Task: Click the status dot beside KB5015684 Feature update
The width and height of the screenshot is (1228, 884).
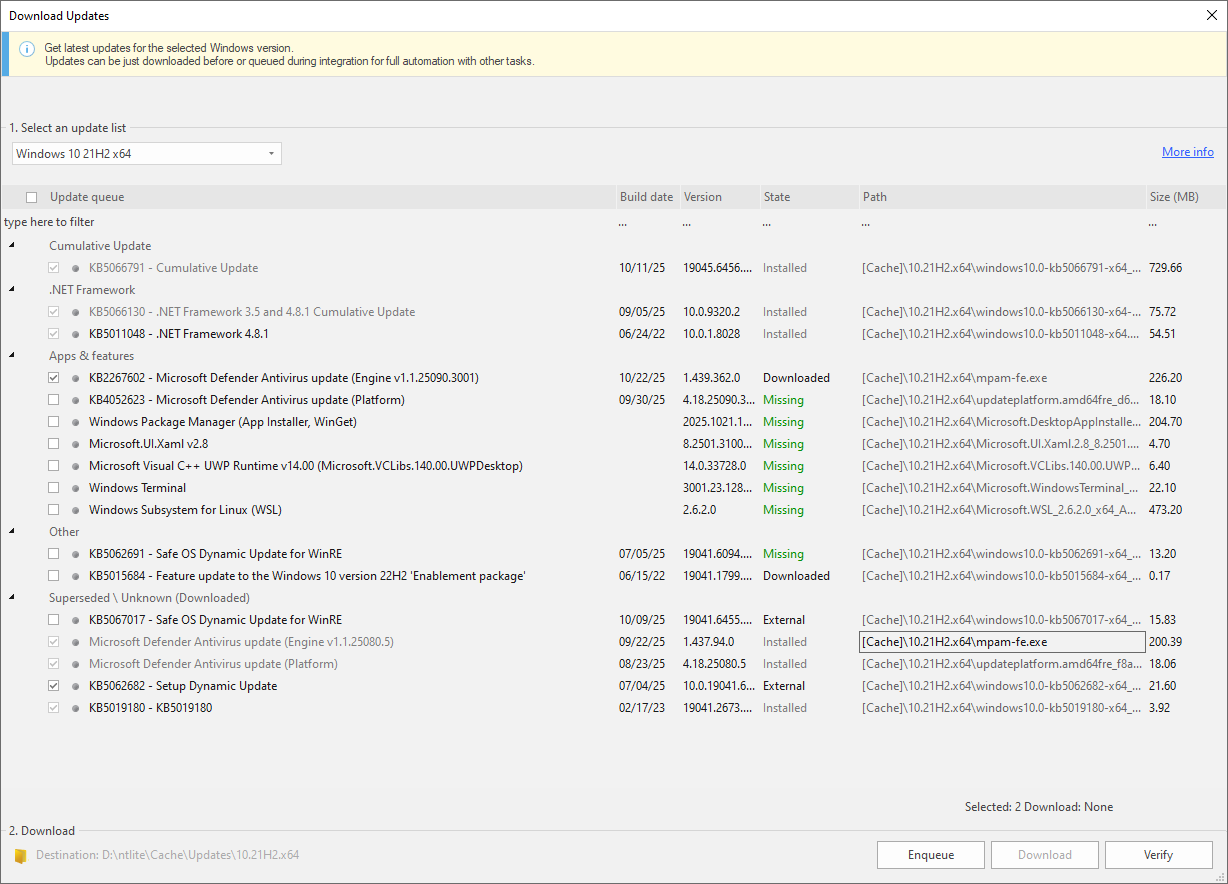Action: click(x=75, y=576)
